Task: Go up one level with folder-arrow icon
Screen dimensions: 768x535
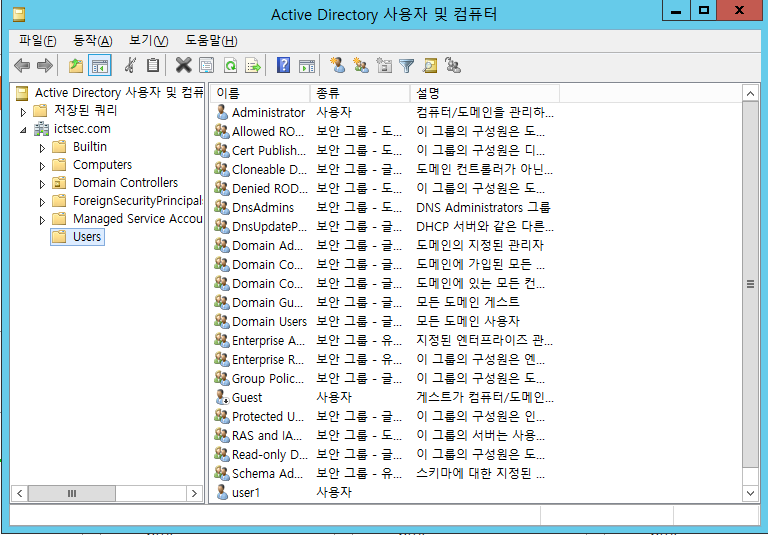Action: [76, 65]
